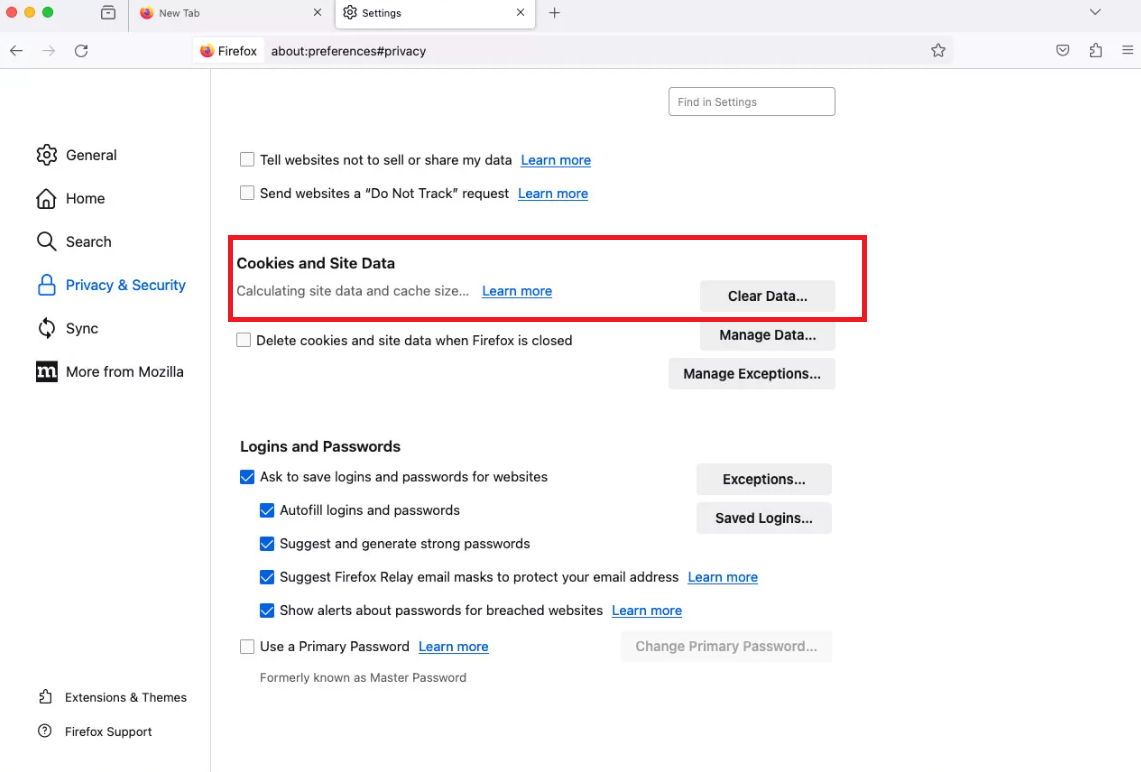Select Privacy & Security category

pyautogui.click(x=111, y=285)
